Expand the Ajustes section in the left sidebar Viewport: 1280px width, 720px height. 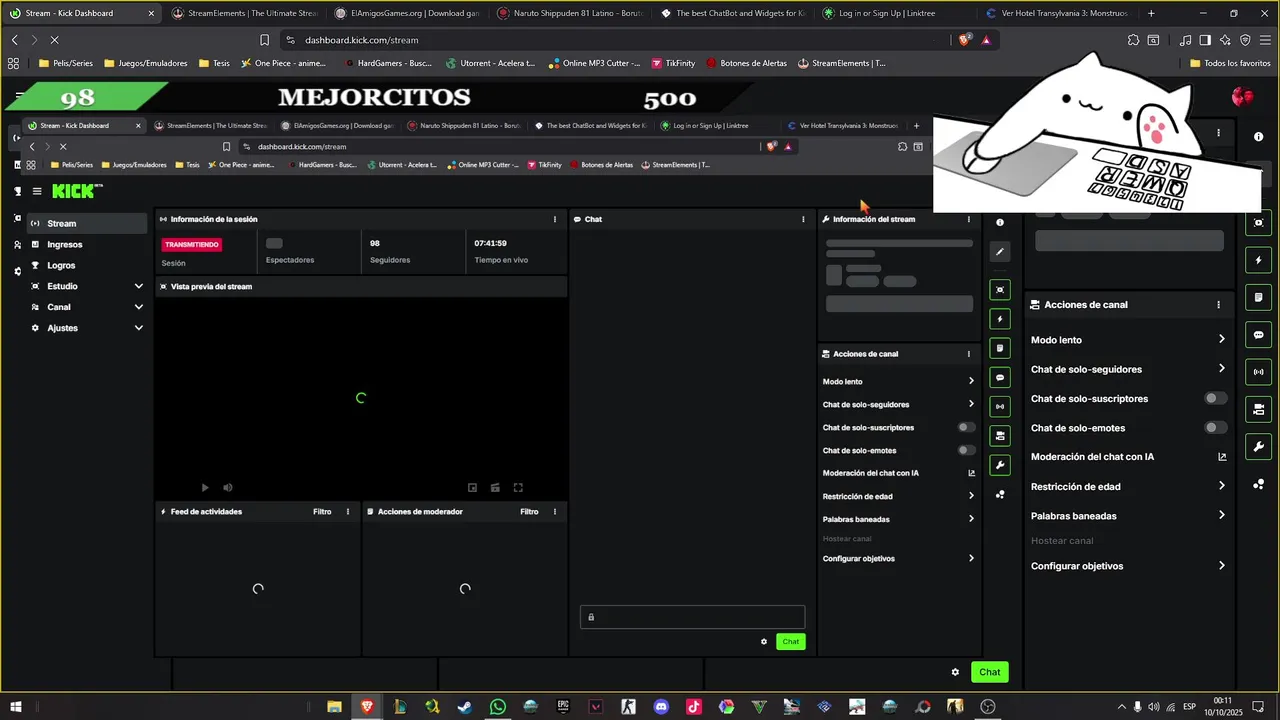88,328
